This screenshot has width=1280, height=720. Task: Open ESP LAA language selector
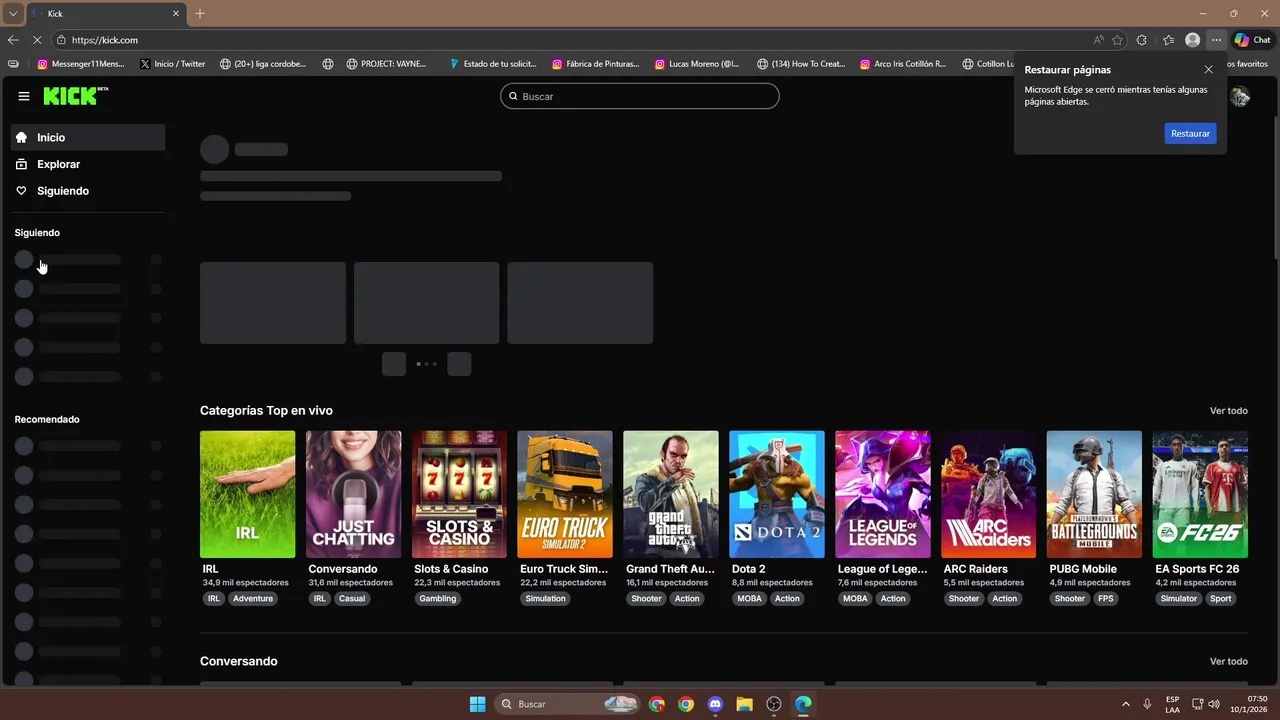click(1173, 704)
